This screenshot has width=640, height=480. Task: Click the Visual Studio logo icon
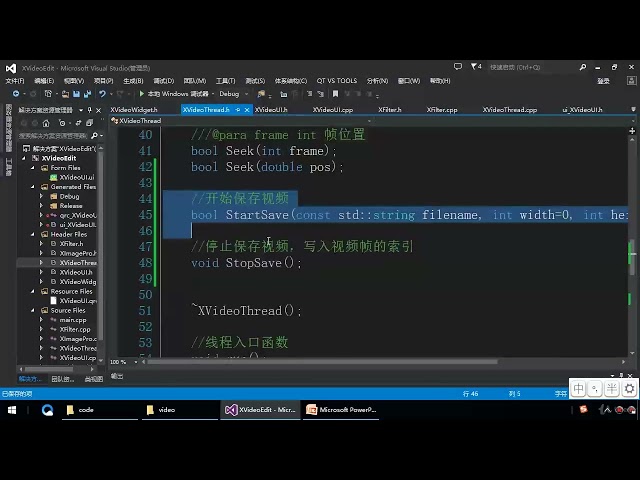[11, 68]
